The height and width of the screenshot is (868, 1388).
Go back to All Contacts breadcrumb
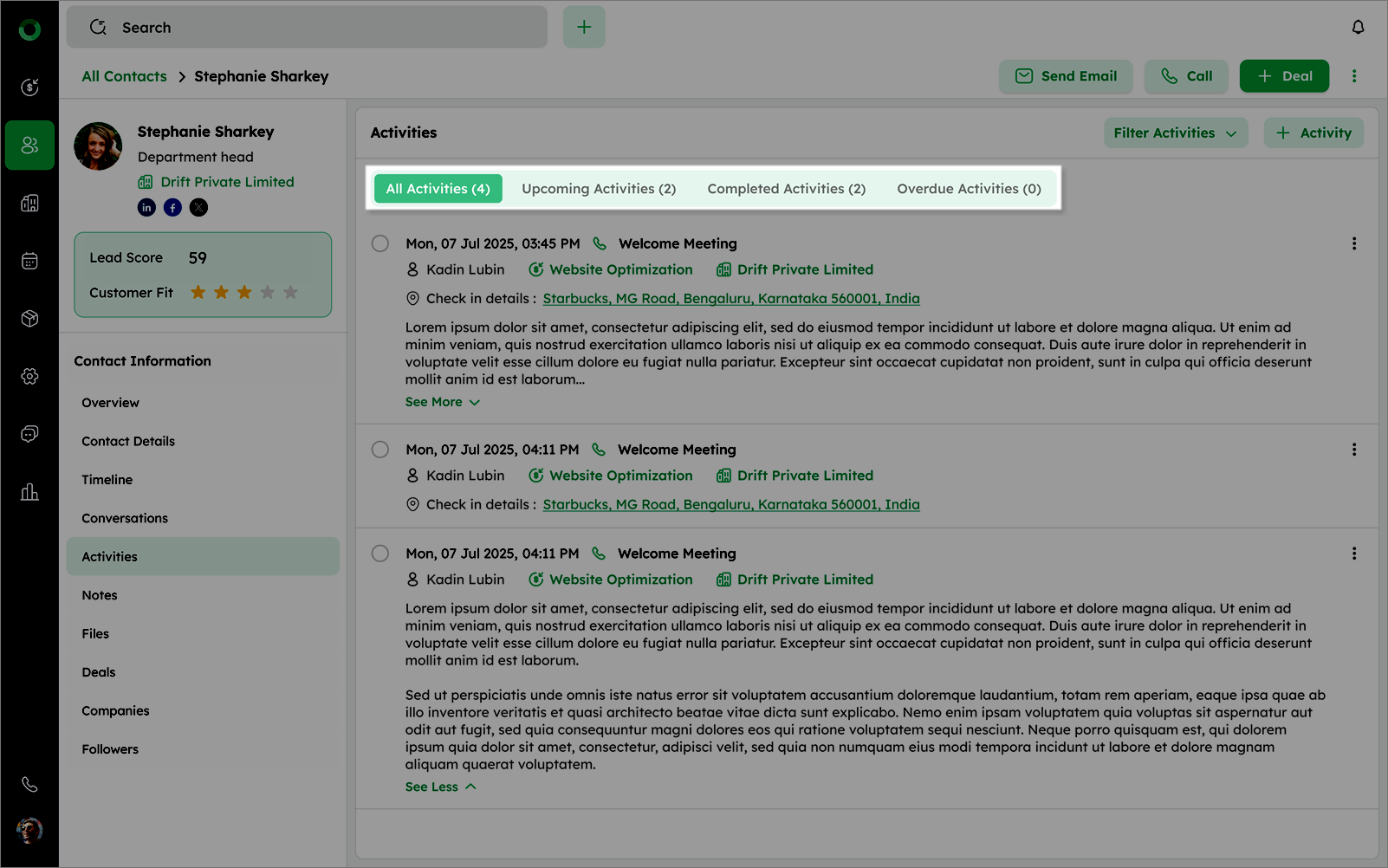click(124, 76)
